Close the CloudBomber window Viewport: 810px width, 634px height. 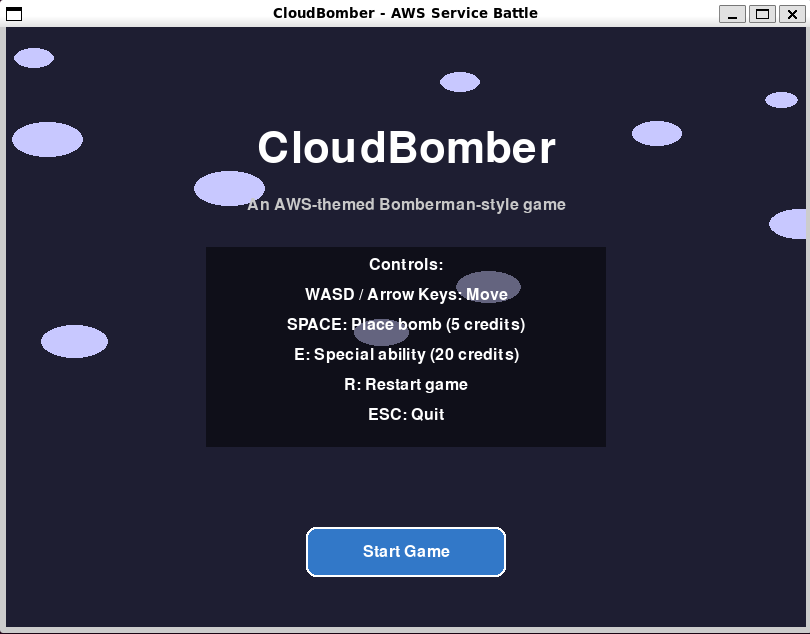[792, 14]
